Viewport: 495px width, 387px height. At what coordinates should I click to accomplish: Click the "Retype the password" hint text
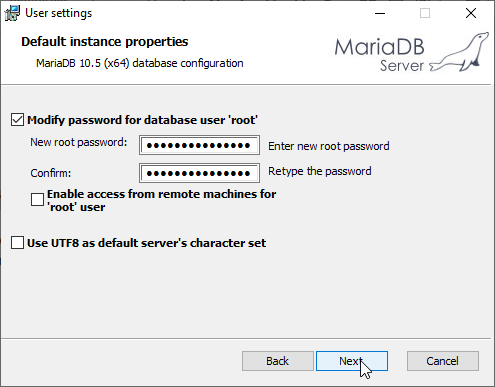point(320,171)
